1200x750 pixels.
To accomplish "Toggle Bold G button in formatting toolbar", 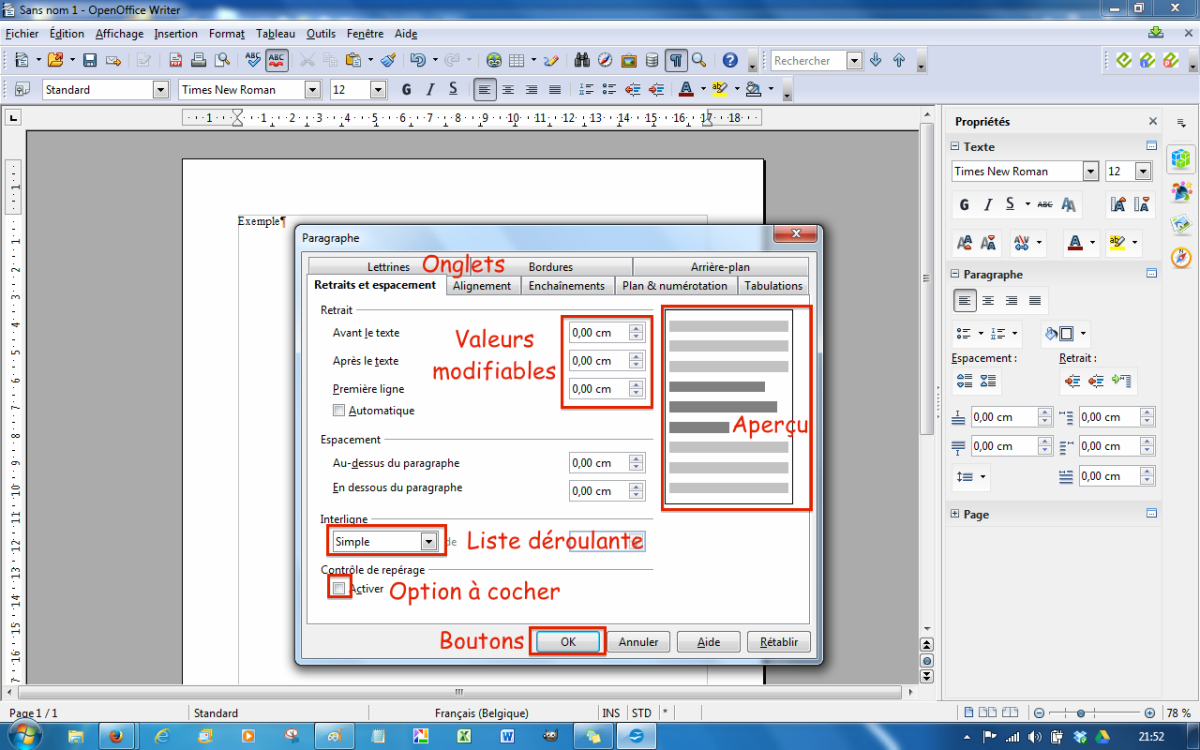I will 406,90.
